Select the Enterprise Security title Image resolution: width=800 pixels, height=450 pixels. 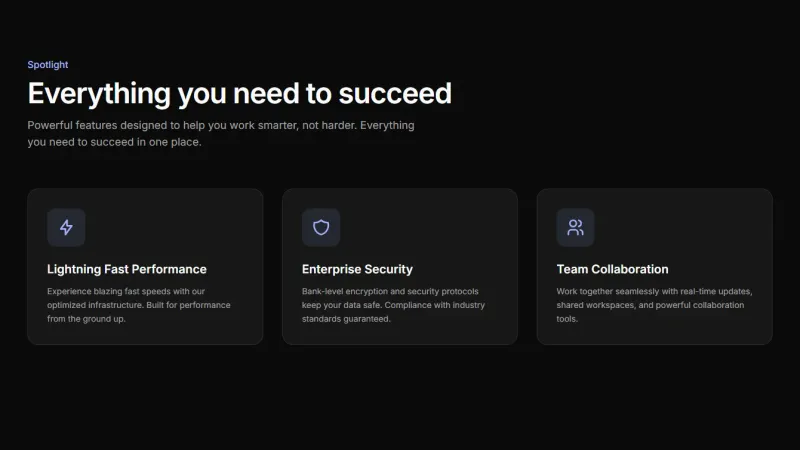pyautogui.click(x=357, y=269)
